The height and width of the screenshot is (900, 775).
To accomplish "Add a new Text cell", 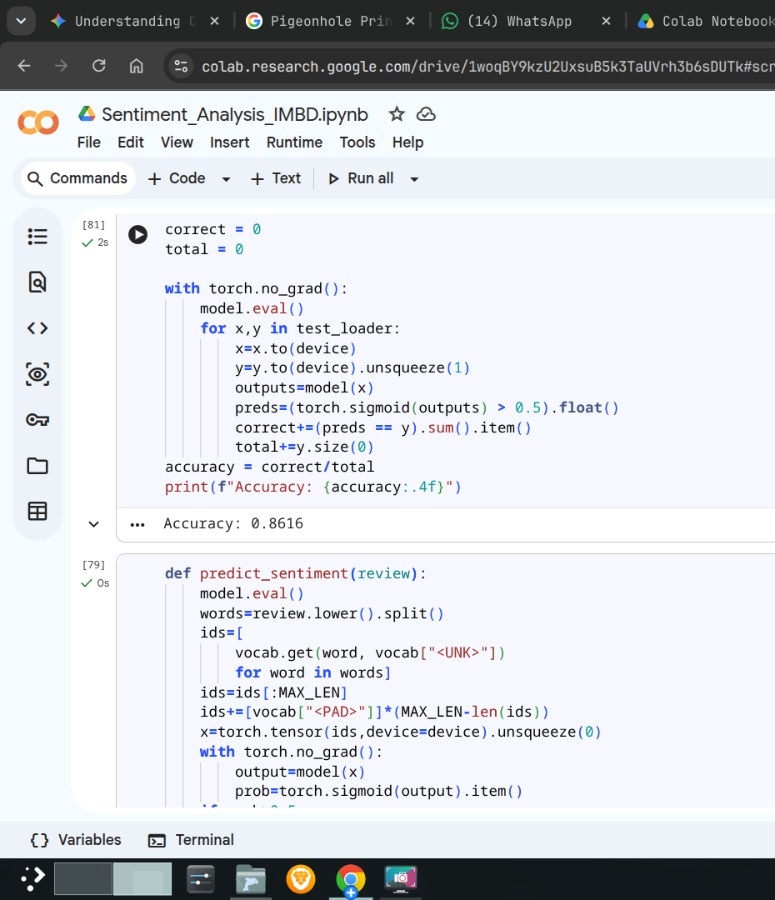I will [276, 179].
